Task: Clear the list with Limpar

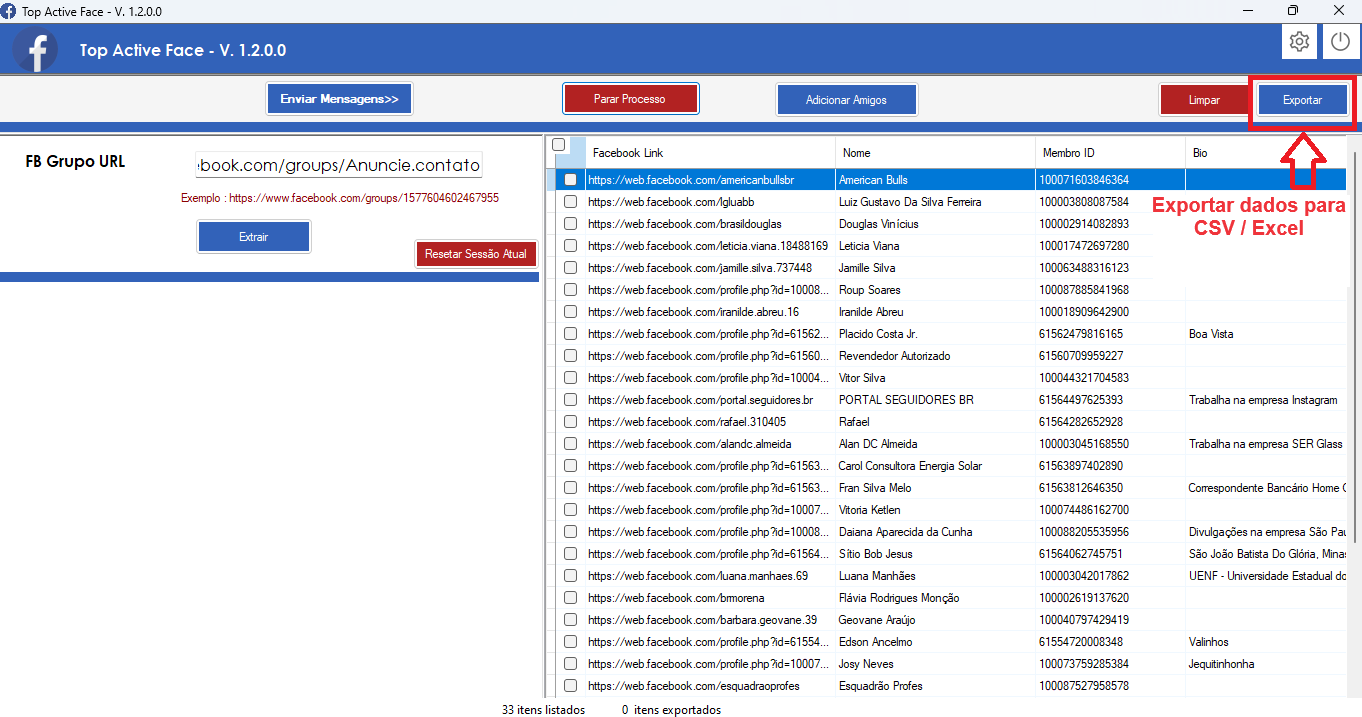Action: pyautogui.click(x=1204, y=99)
